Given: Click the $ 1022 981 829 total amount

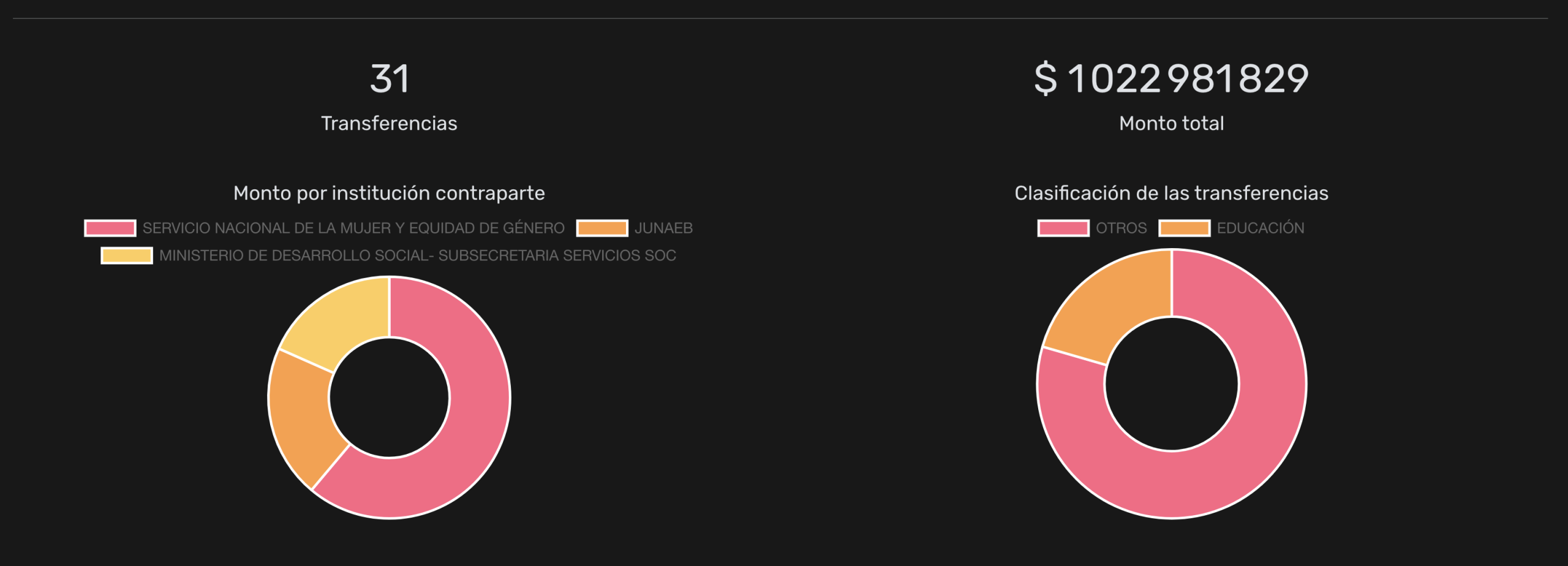Looking at the screenshot, I should click(x=1171, y=79).
